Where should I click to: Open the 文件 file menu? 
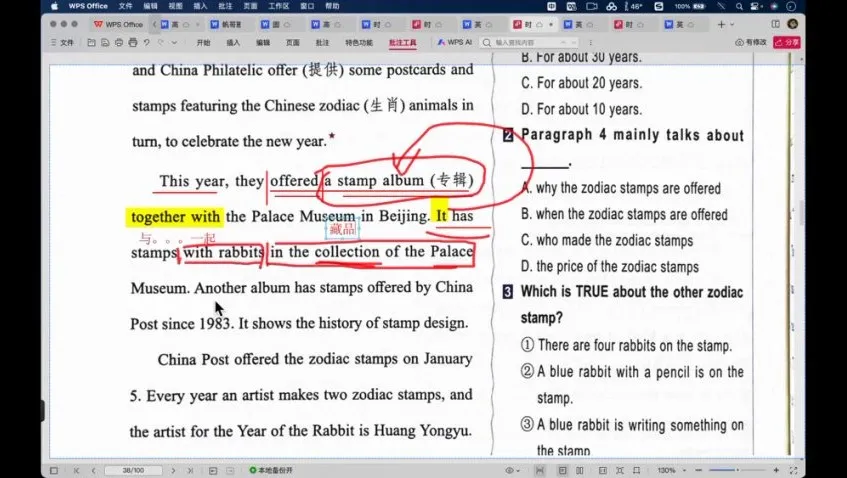[x=61, y=43]
